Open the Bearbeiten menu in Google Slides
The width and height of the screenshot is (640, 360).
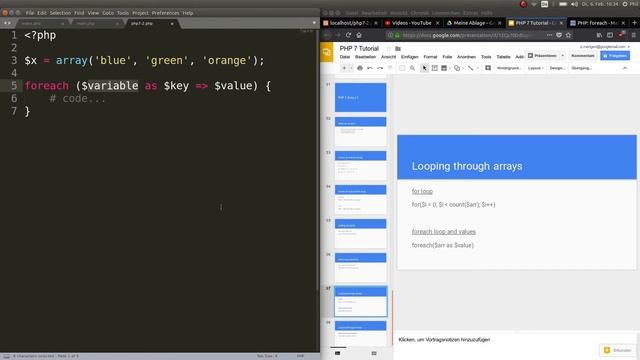point(365,57)
